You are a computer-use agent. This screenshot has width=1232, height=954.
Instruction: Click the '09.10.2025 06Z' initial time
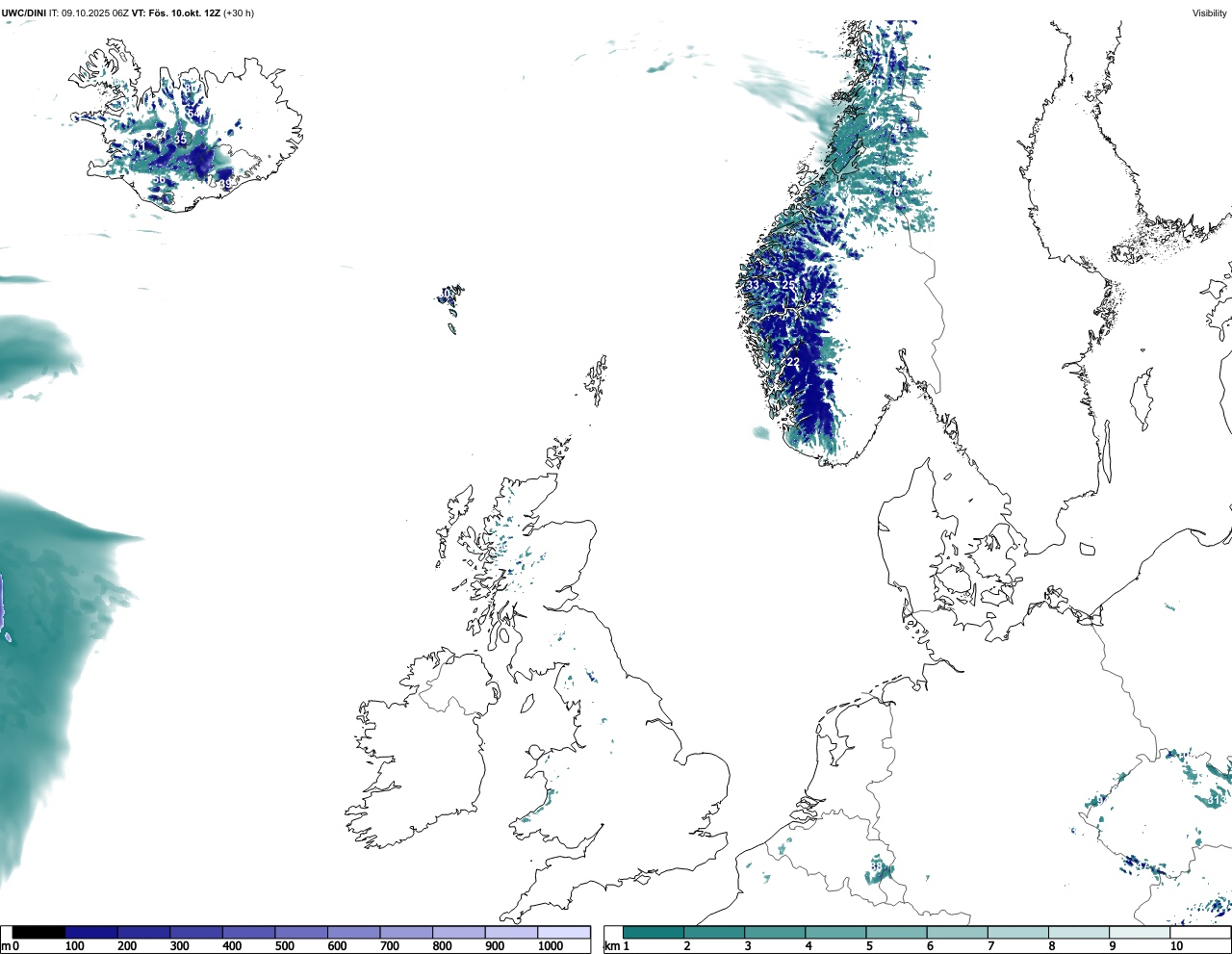tap(95, 13)
